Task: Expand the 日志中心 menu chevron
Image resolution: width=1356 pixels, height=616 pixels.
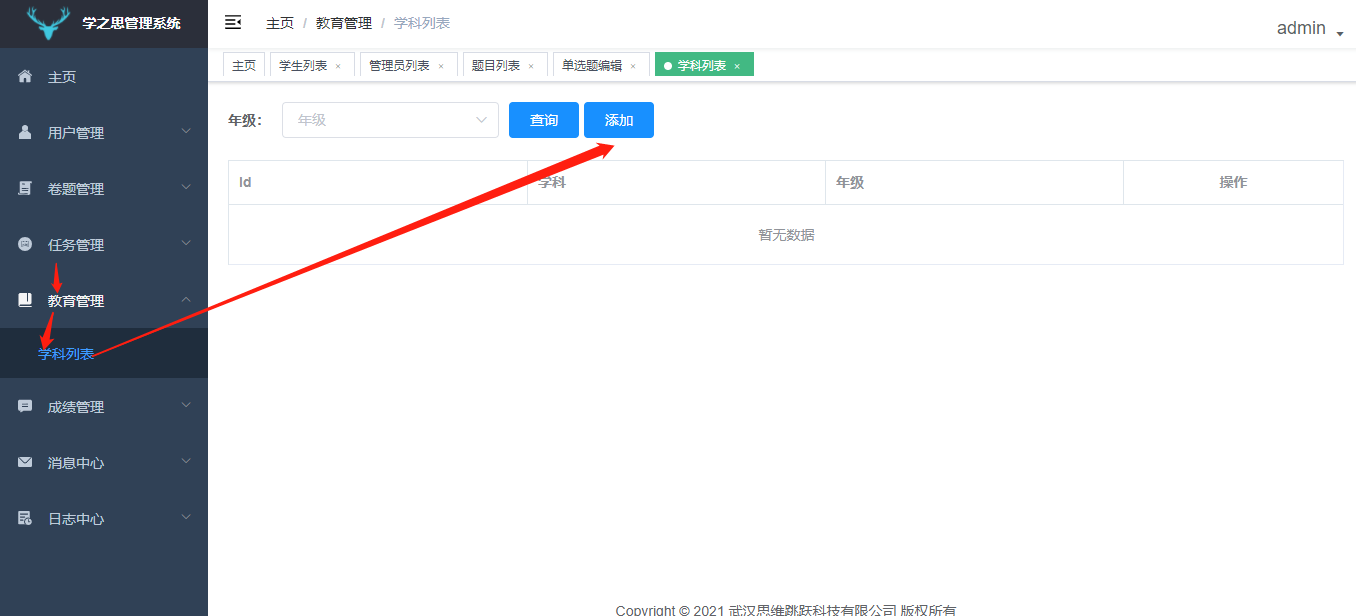Action: tap(186, 517)
